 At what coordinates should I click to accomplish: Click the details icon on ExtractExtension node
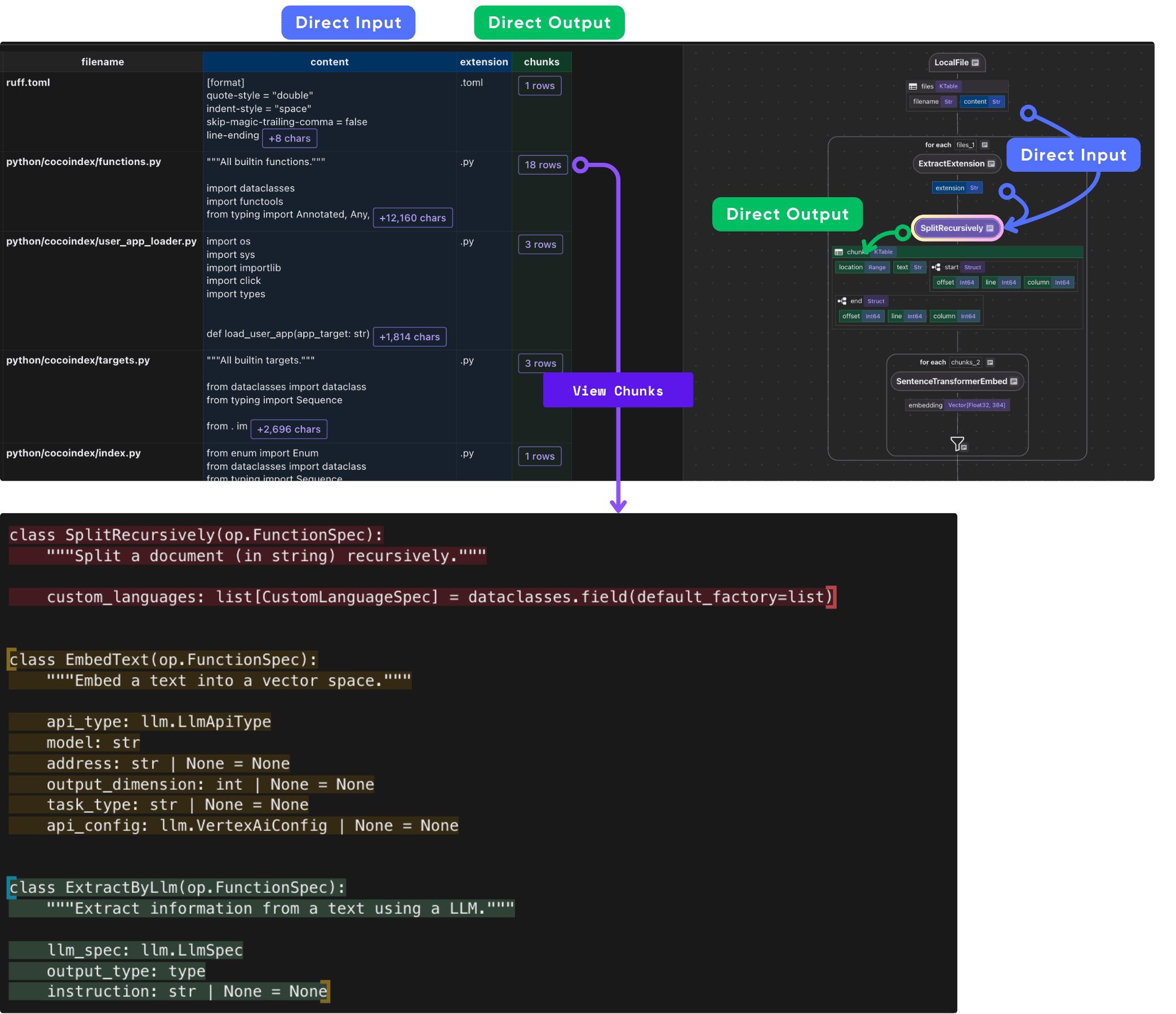click(x=992, y=163)
